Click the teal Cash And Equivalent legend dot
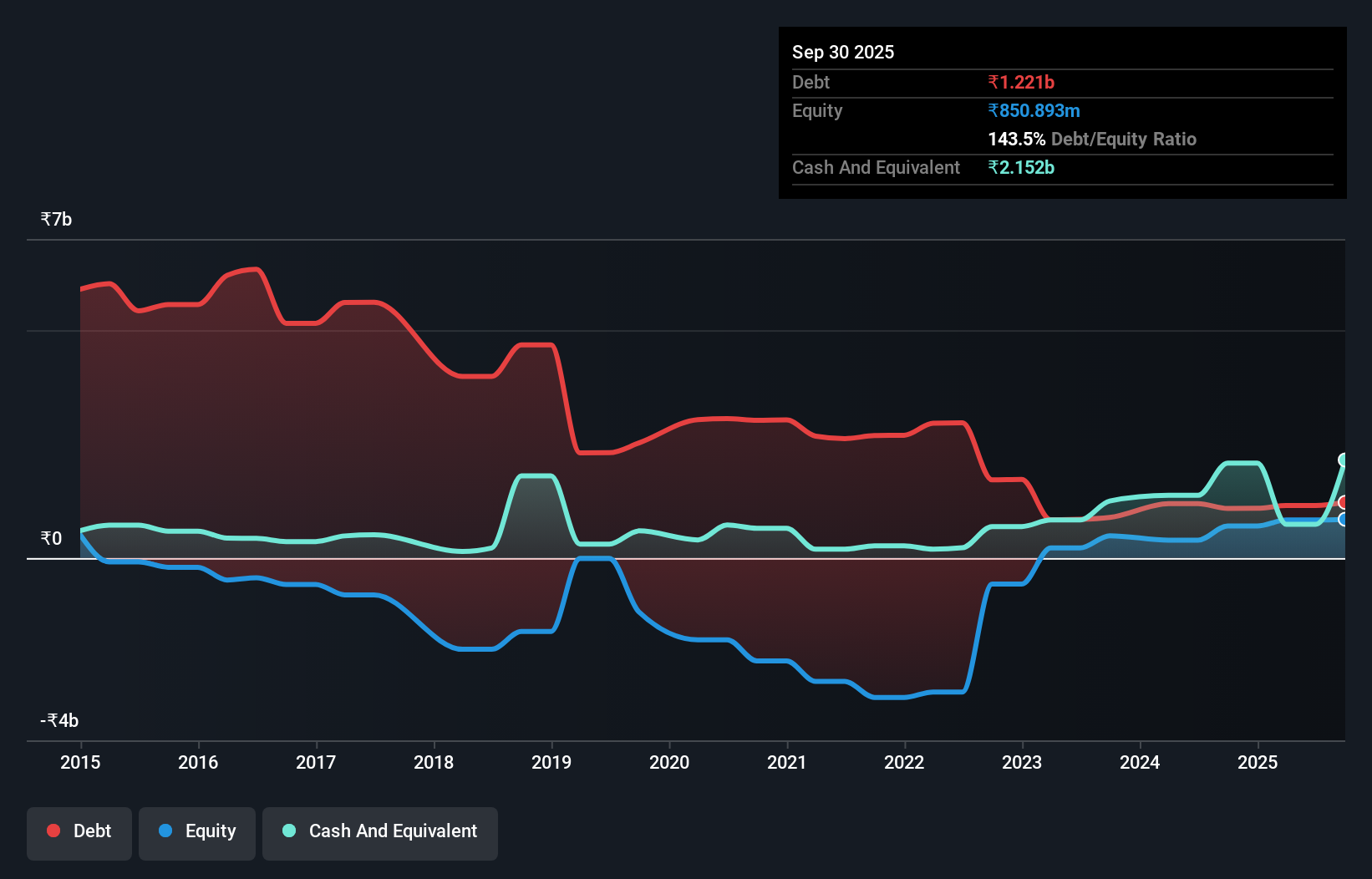Screen dimensions: 1372x879 [x=288, y=831]
